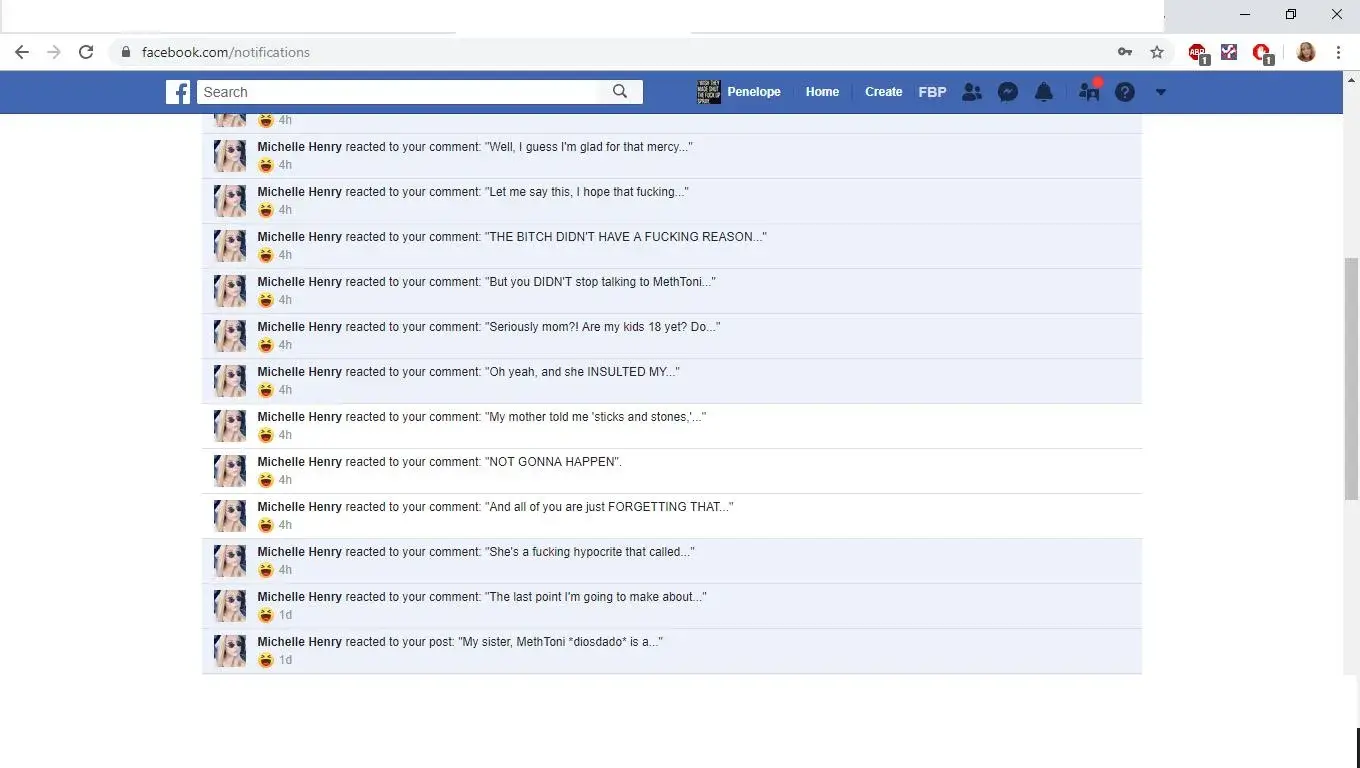Open the Messenger icon

click(1008, 92)
